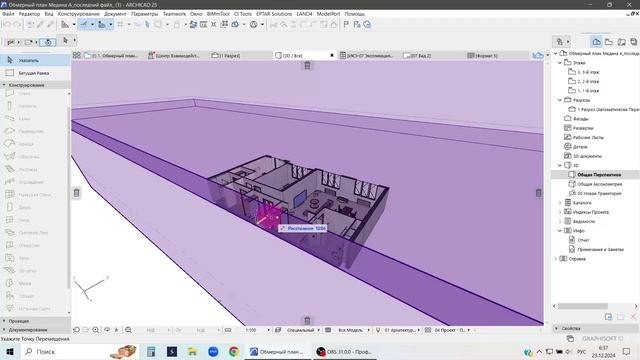Open the Конструирование menu

(x=79, y=14)
